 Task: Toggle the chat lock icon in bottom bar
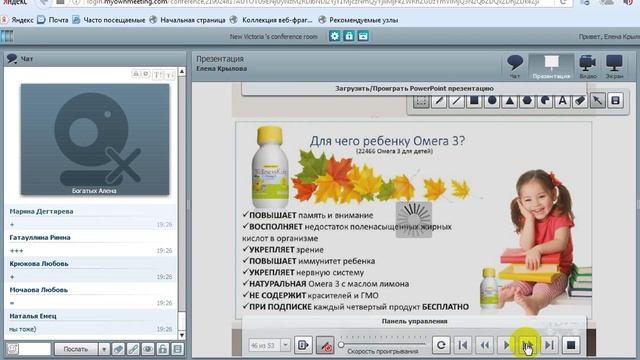[162, 349]
